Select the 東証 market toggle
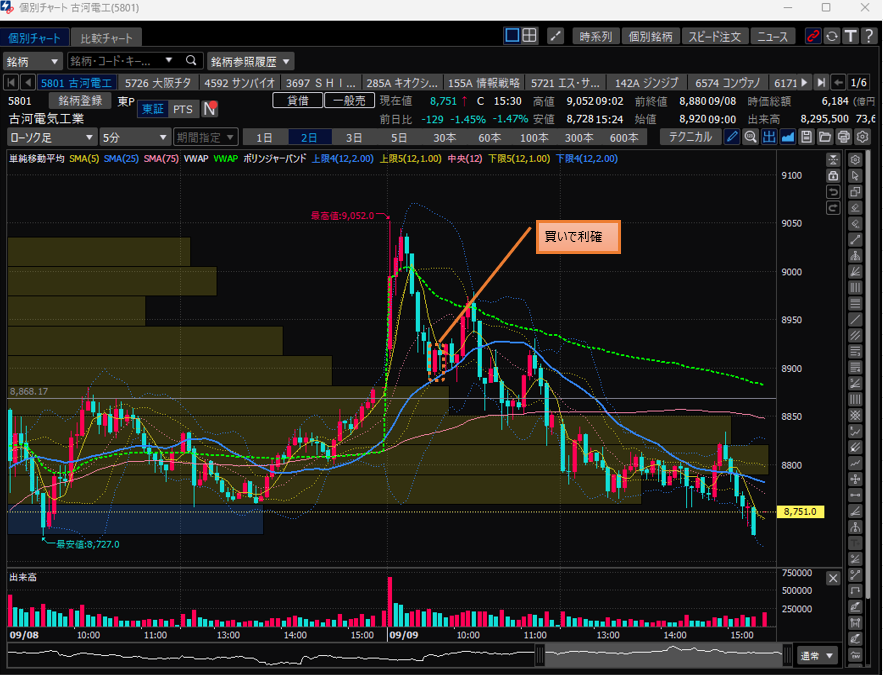Viewport: 883px width, 675px height. [152, 109]
